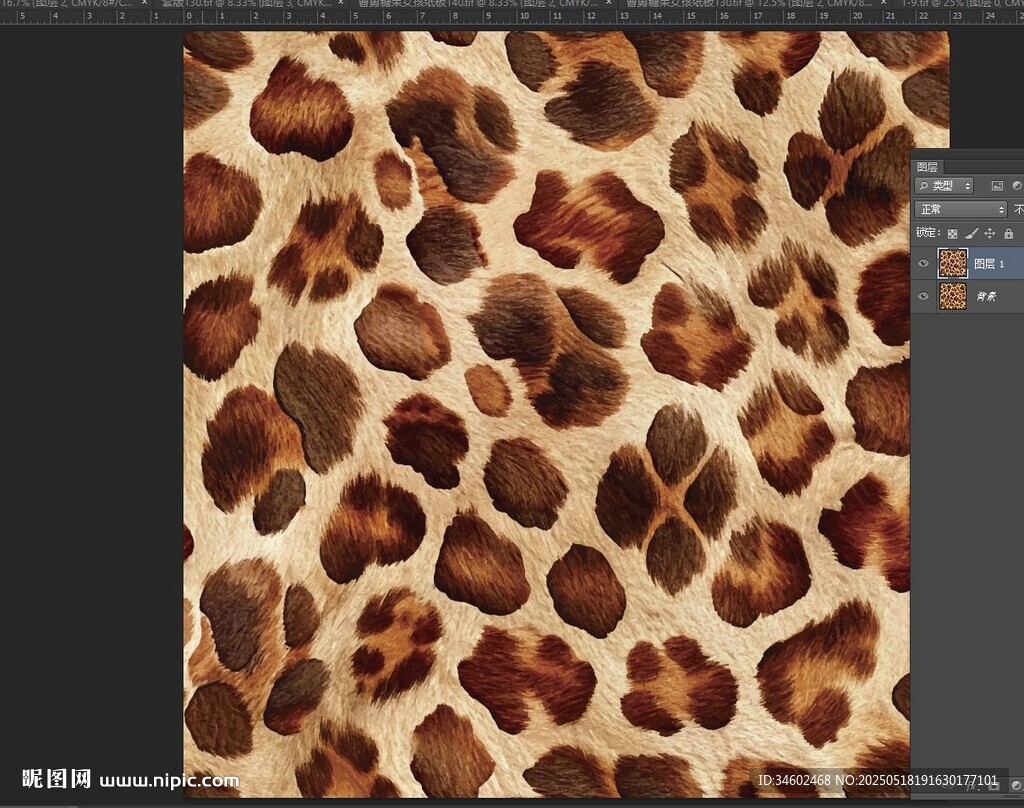1024x808 pixels.
Task: Select the 图层 1 layer by name
Action: point(989,264)
